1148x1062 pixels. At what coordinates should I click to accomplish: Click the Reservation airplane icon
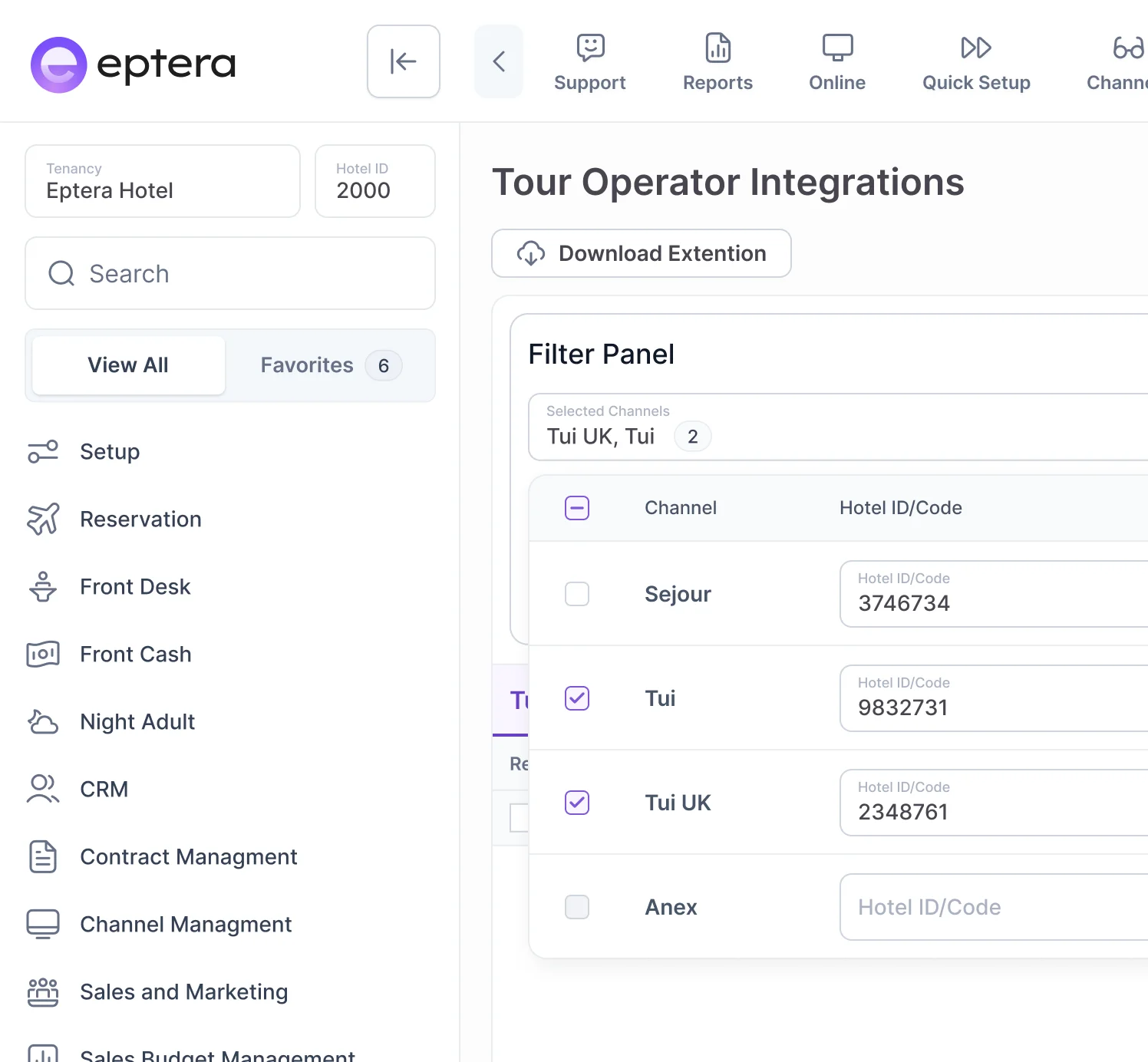click(43, 519)
